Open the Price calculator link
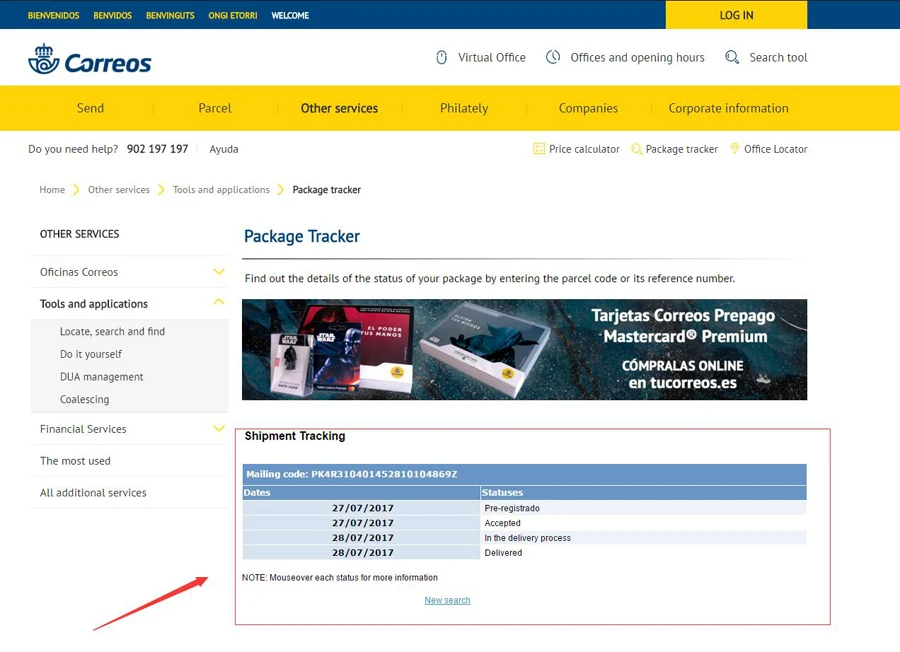Screen dimensions: 900x652 point(584,149)
